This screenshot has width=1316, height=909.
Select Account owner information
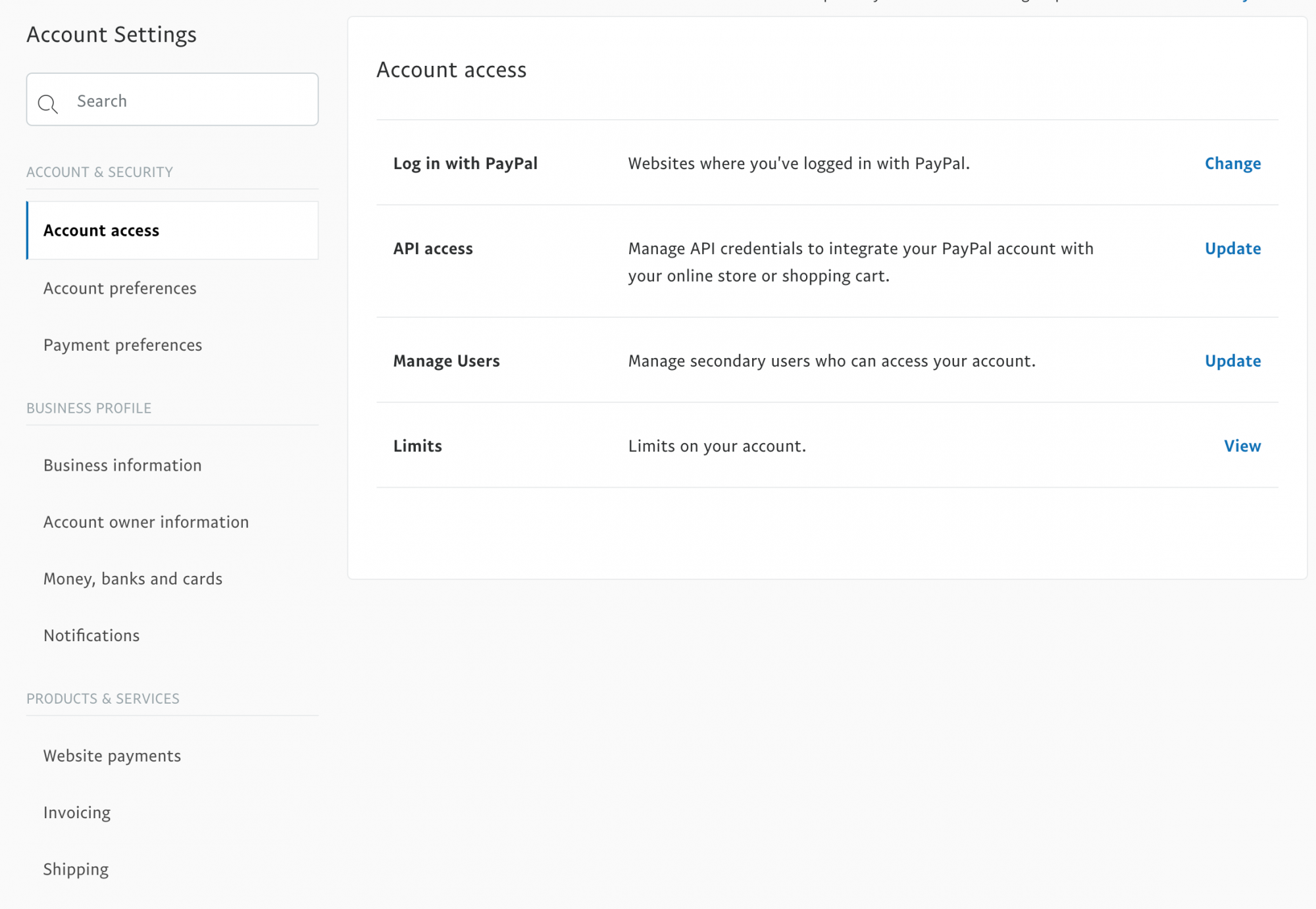[x=146, y=522]
